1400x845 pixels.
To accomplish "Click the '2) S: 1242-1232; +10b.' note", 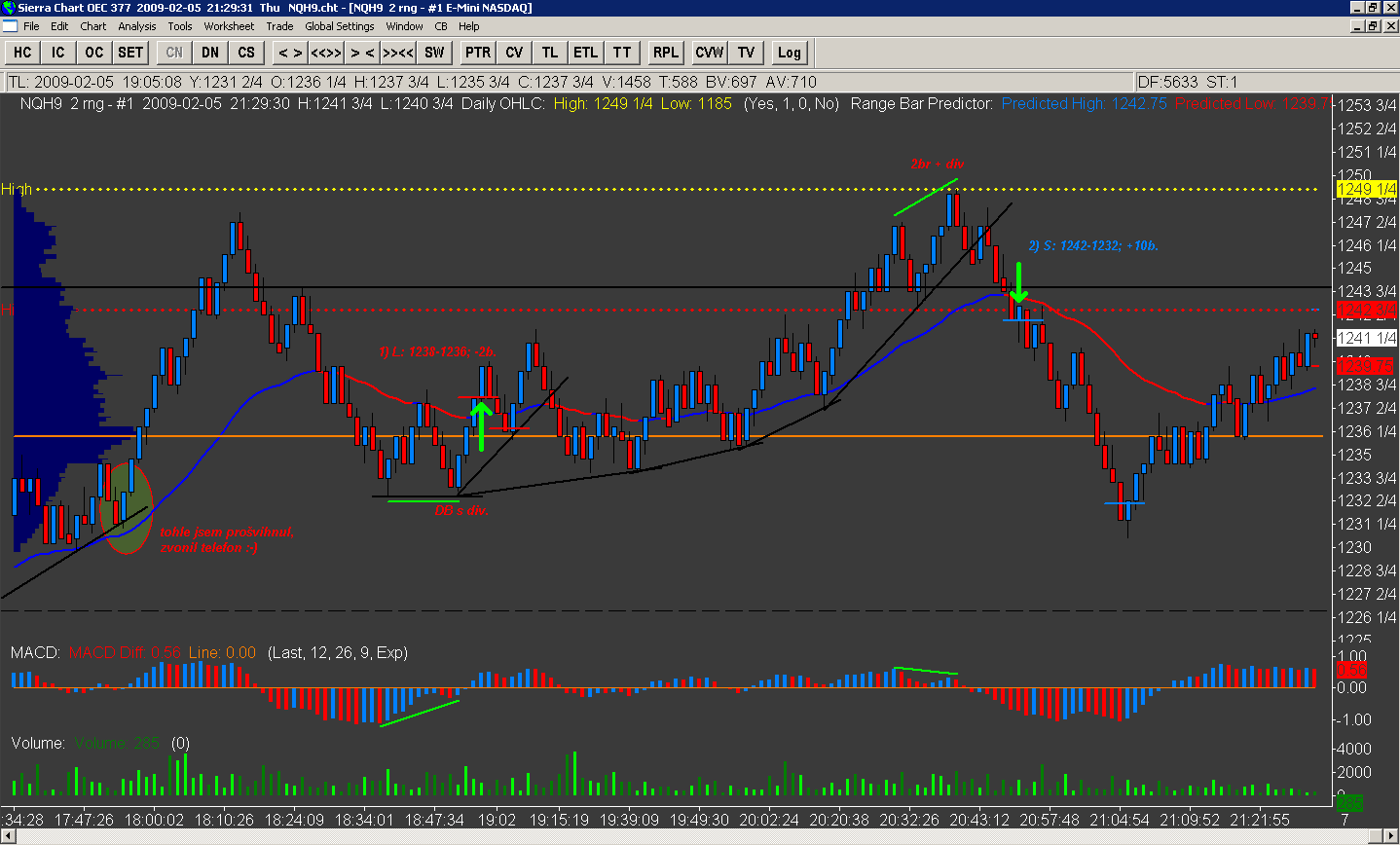I will 1093,245.
